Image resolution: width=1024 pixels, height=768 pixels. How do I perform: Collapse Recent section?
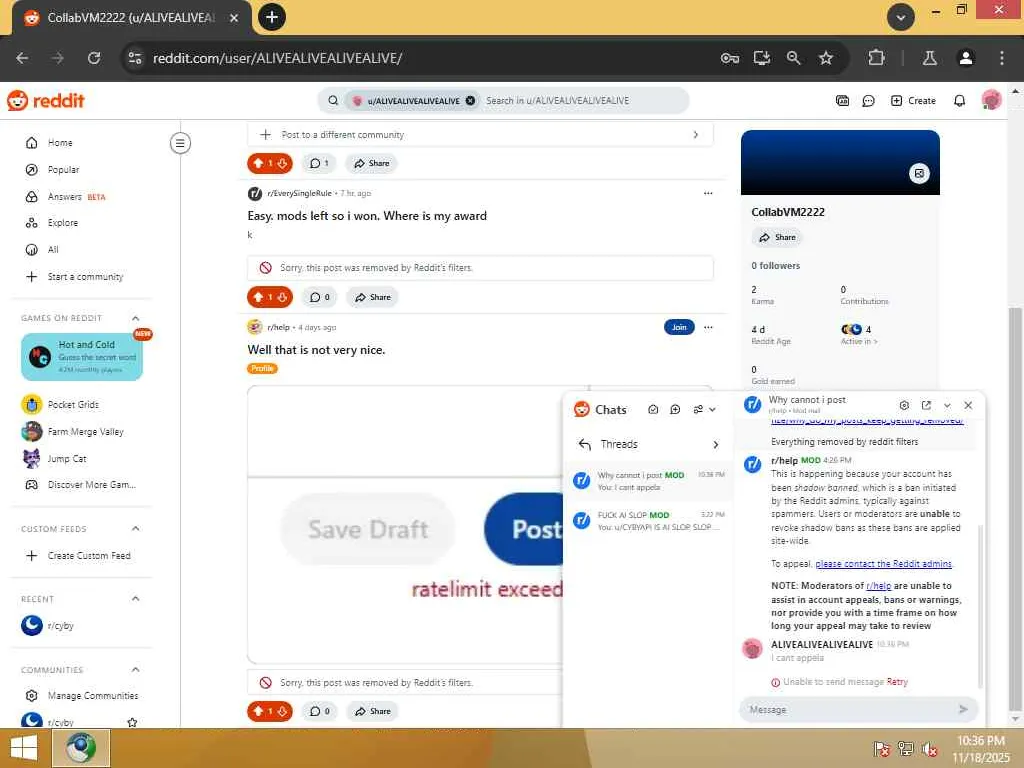135,599
